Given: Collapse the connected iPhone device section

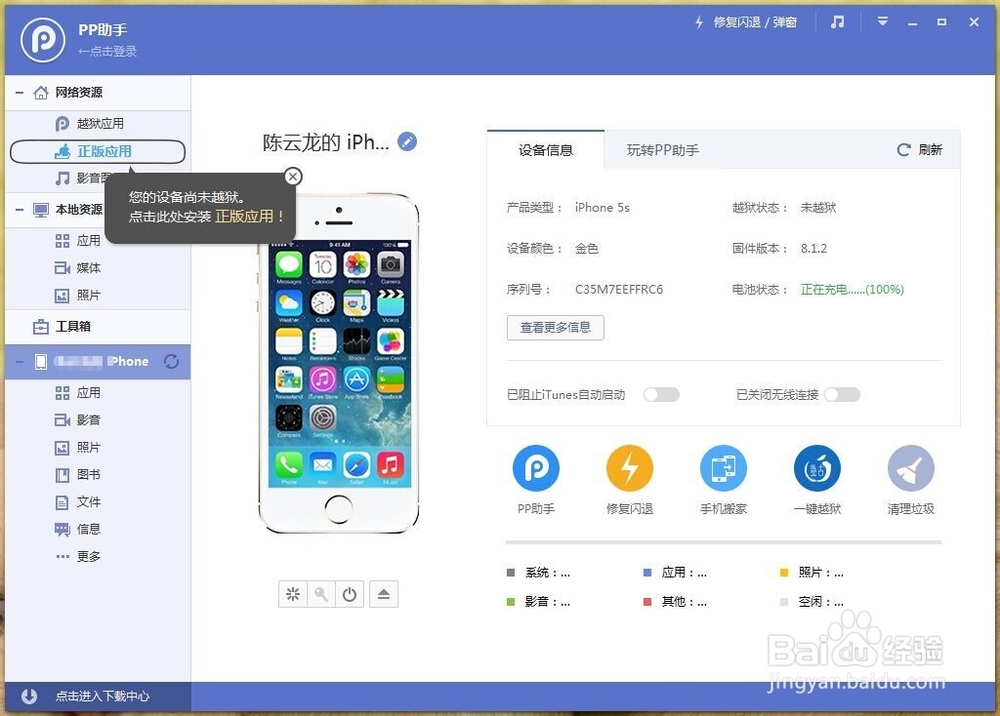Looking at the screenshot, I should pyautogui.click(x=20, y=362).
